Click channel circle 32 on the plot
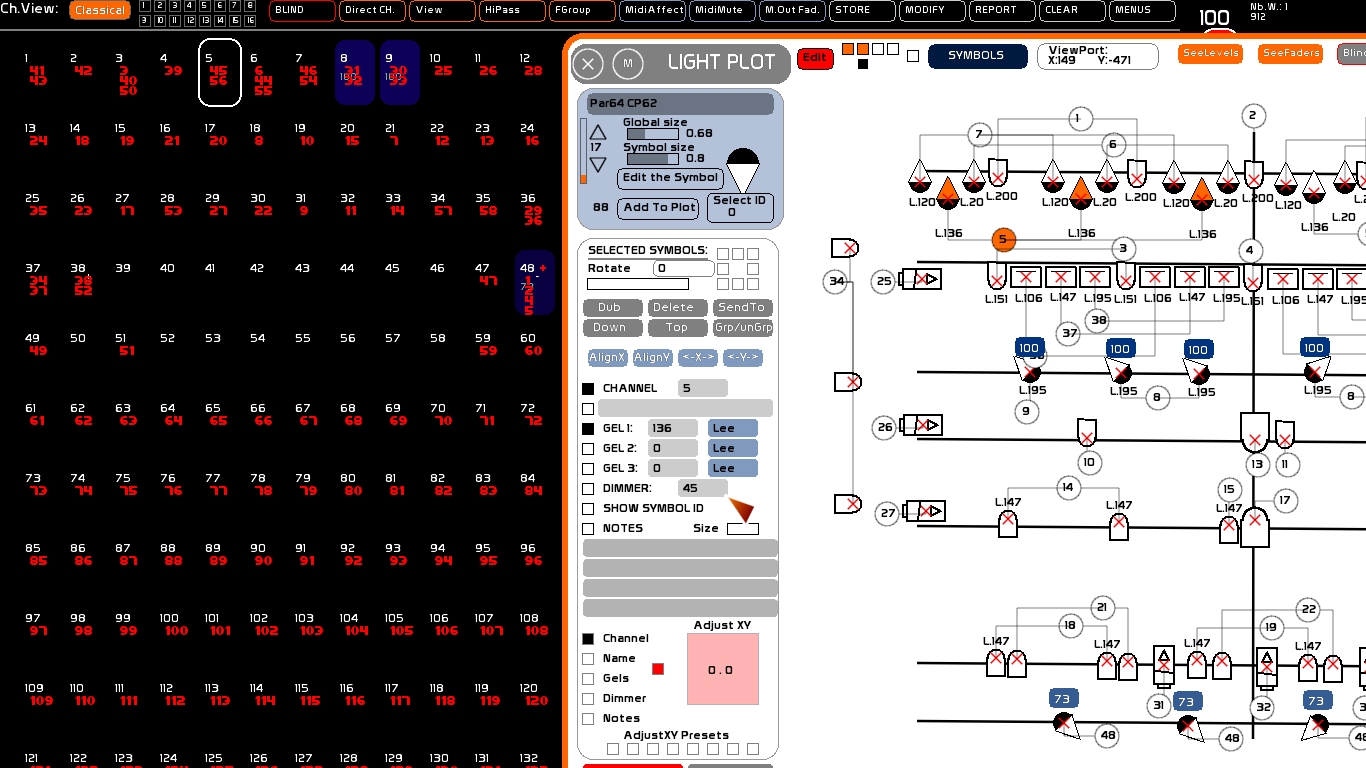 click(x=1263, y=707)
